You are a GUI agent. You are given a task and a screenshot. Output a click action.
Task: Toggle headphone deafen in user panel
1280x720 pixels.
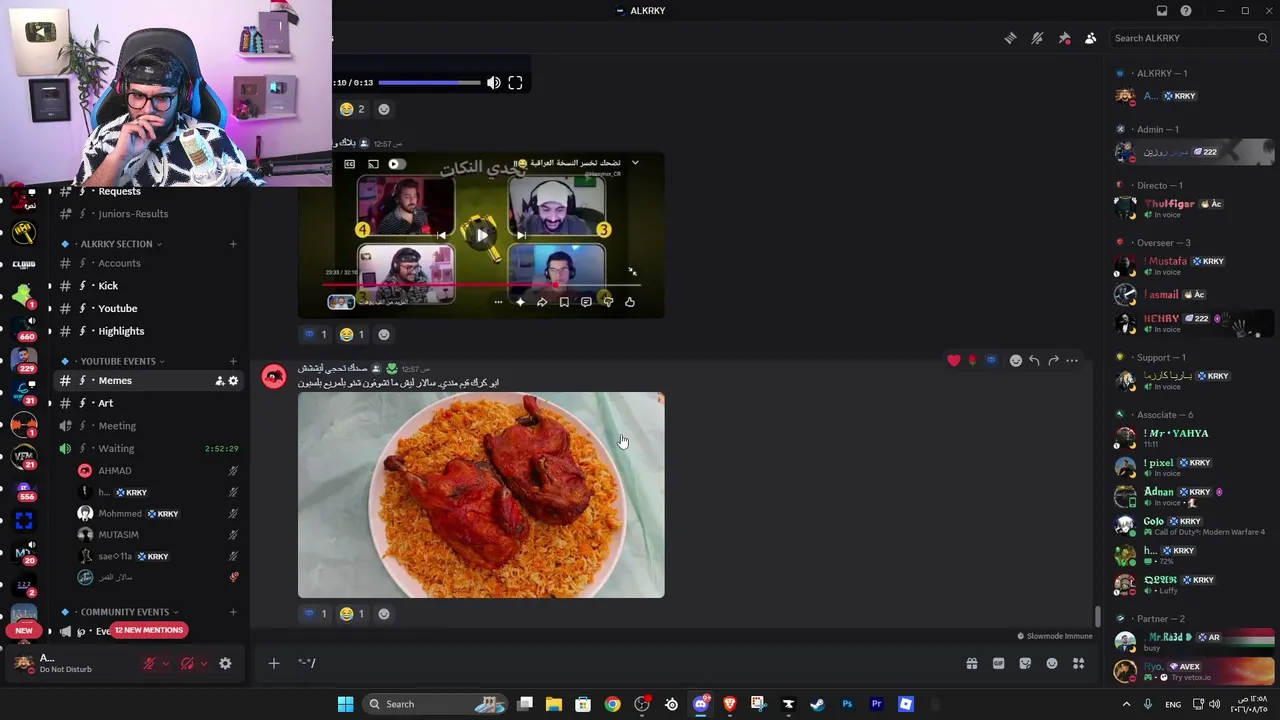(x=187, y=663)
